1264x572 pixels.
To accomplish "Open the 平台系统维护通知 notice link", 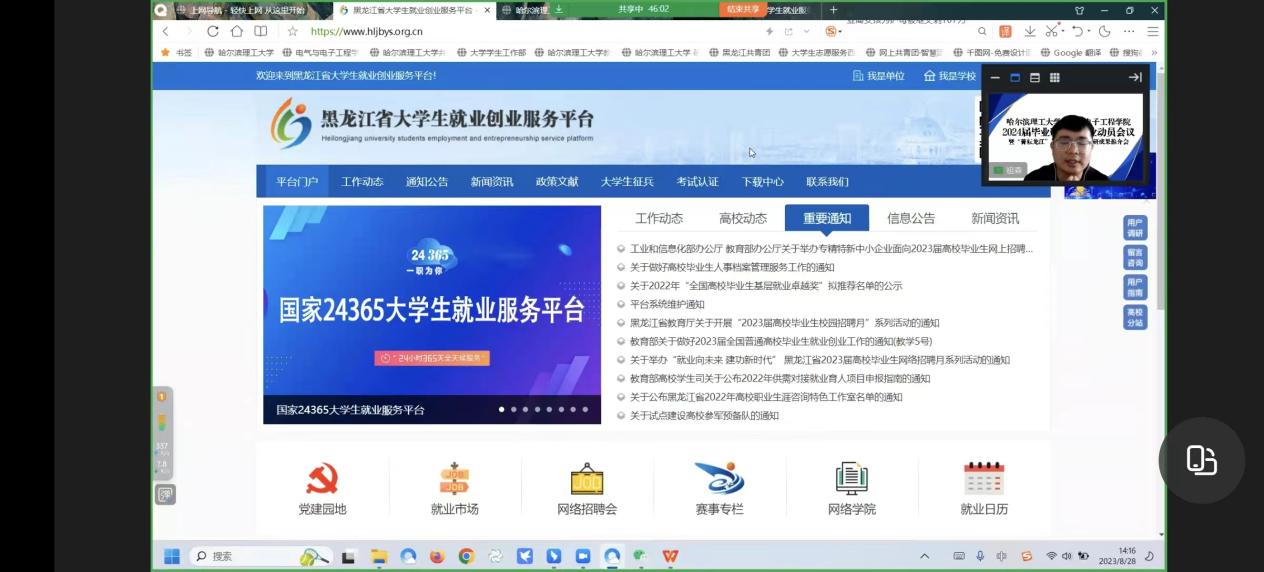I will point(667,304).
